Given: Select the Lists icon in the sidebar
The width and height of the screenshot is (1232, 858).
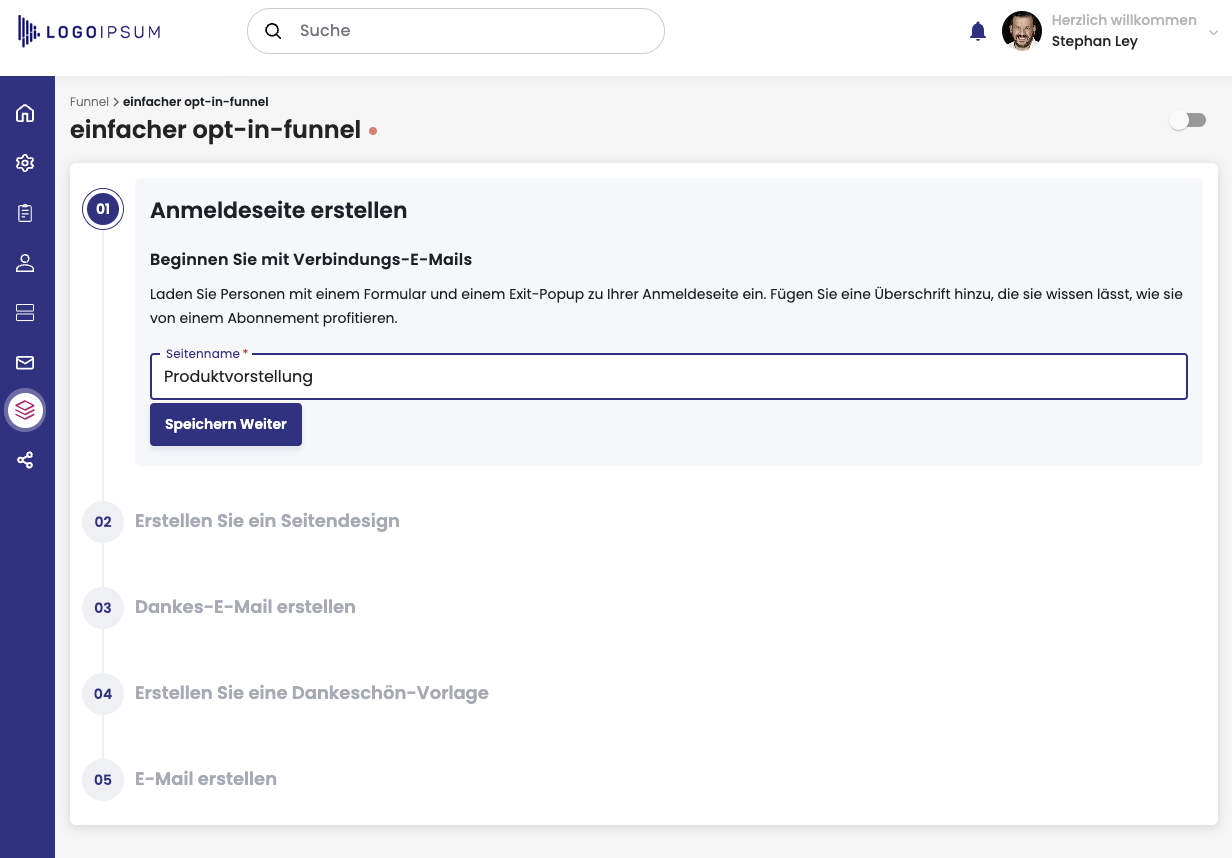Looking at the screenshot, I should pos(25,312).
